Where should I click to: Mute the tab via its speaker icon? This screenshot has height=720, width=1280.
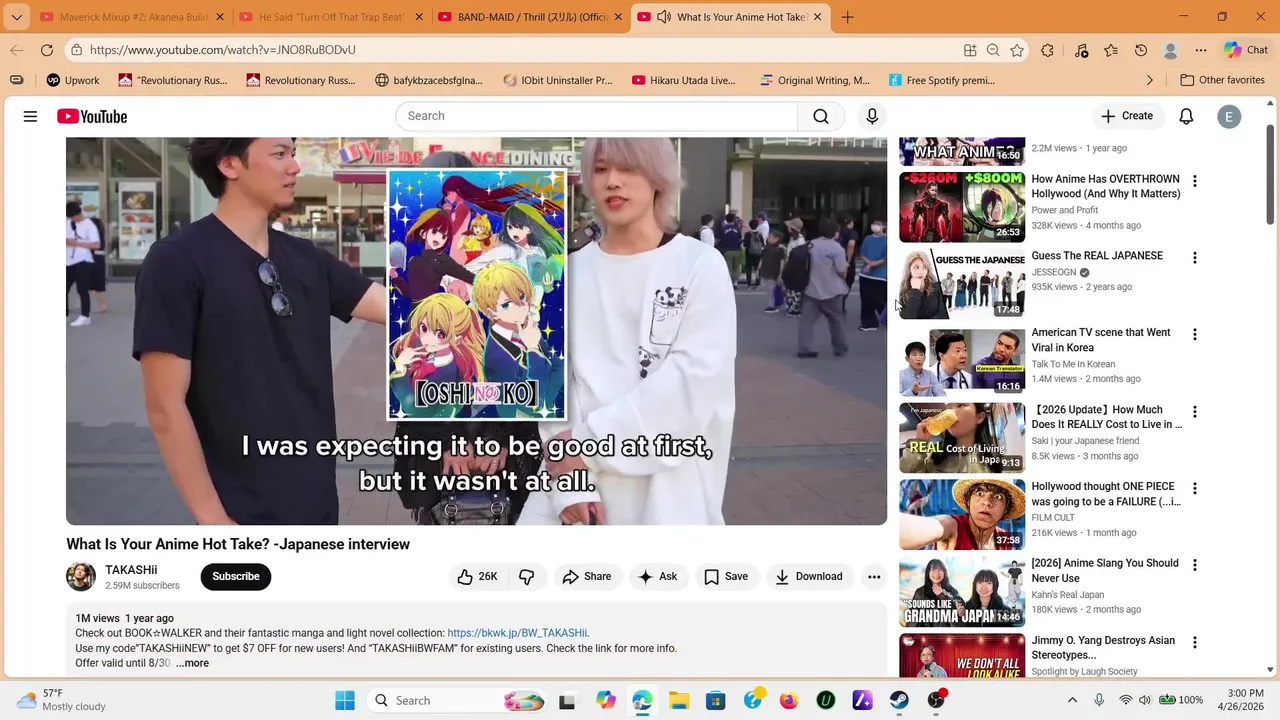pos(663,17)
